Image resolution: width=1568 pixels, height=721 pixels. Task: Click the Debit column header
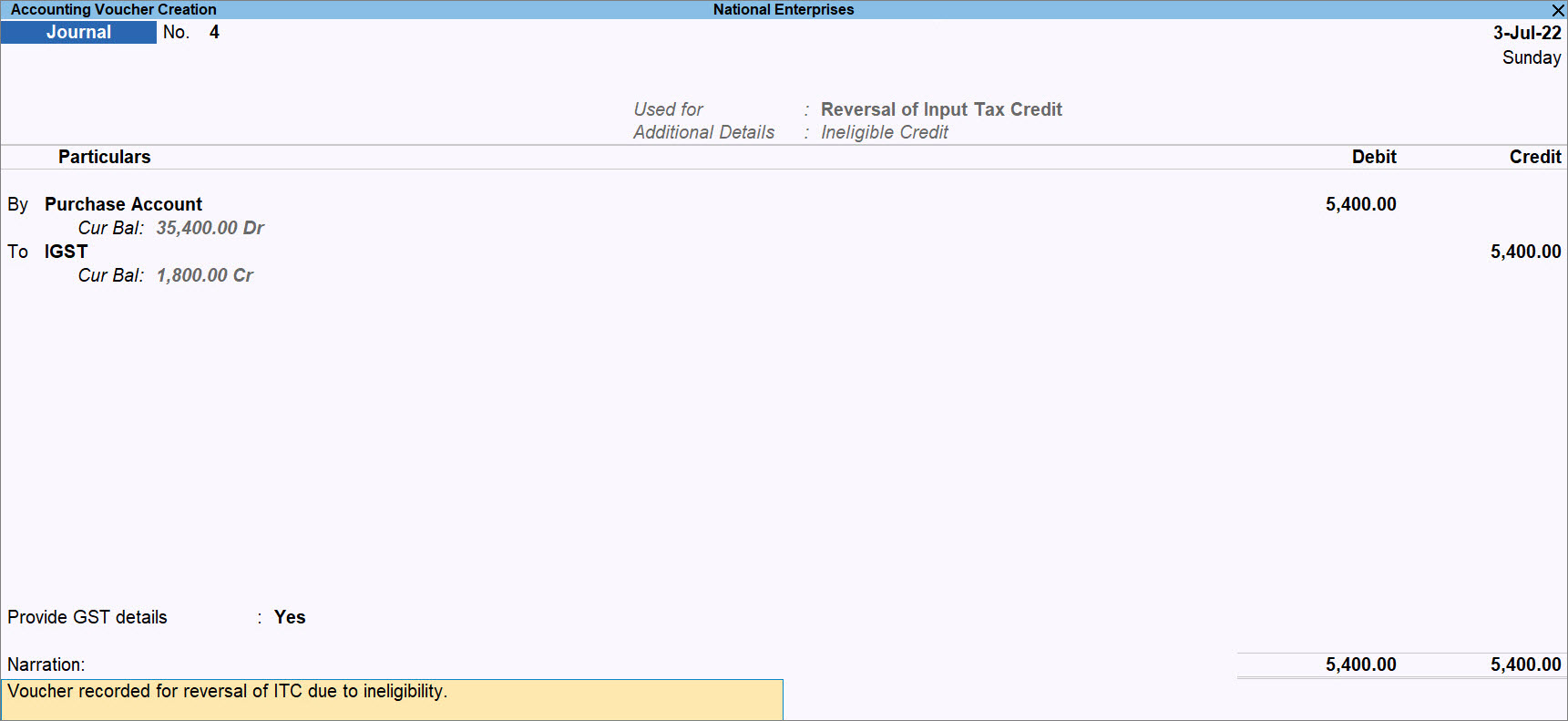point(1374,157)
